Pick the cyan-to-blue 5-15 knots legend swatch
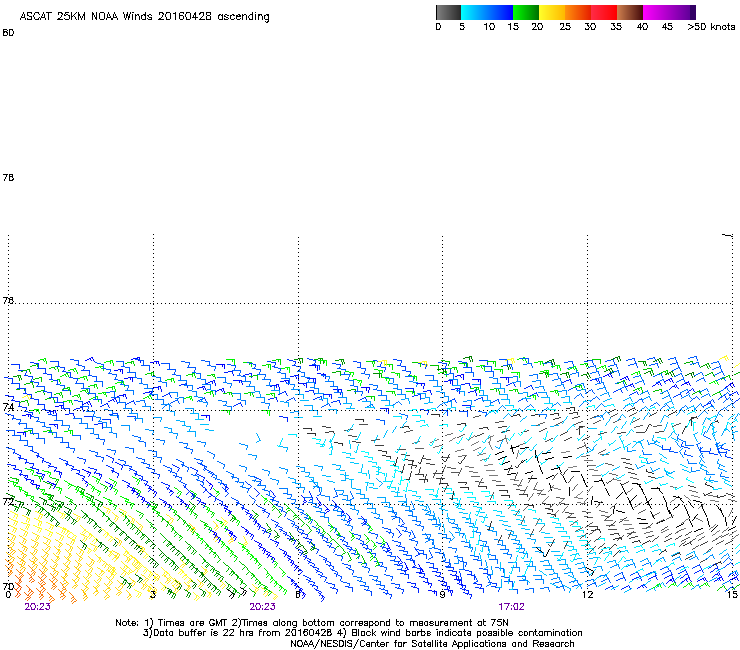The width and height of the screenshot is (740, 650). click(487, 12)
